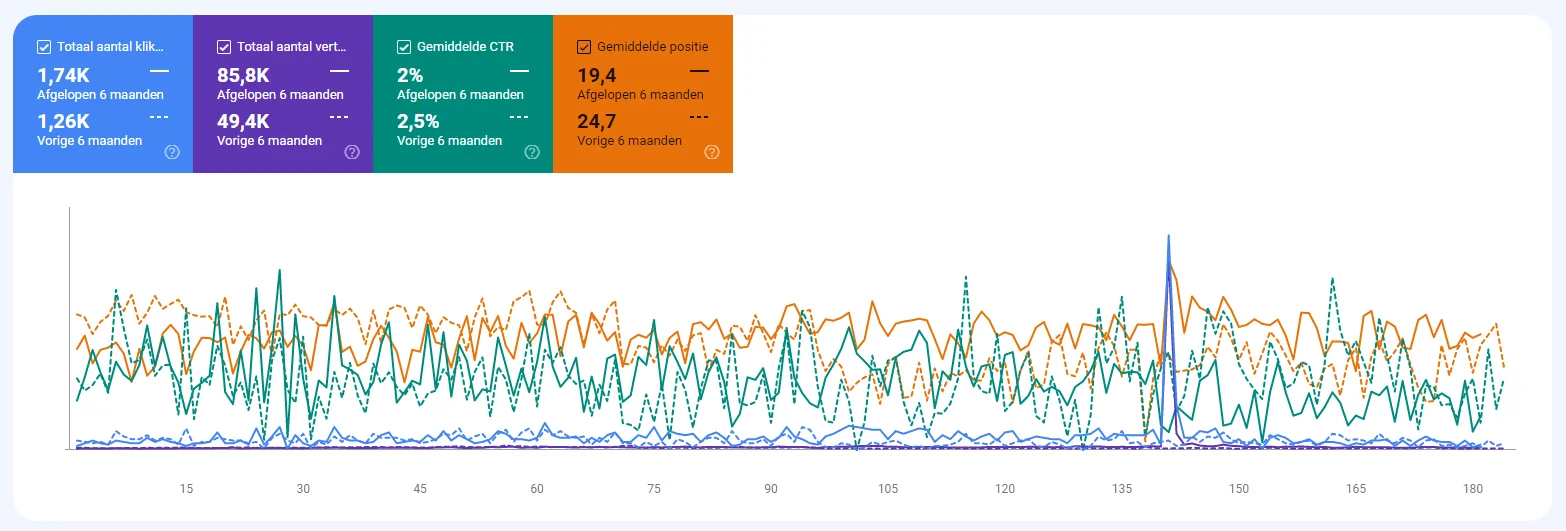Click x-axis label 135

1122,489
